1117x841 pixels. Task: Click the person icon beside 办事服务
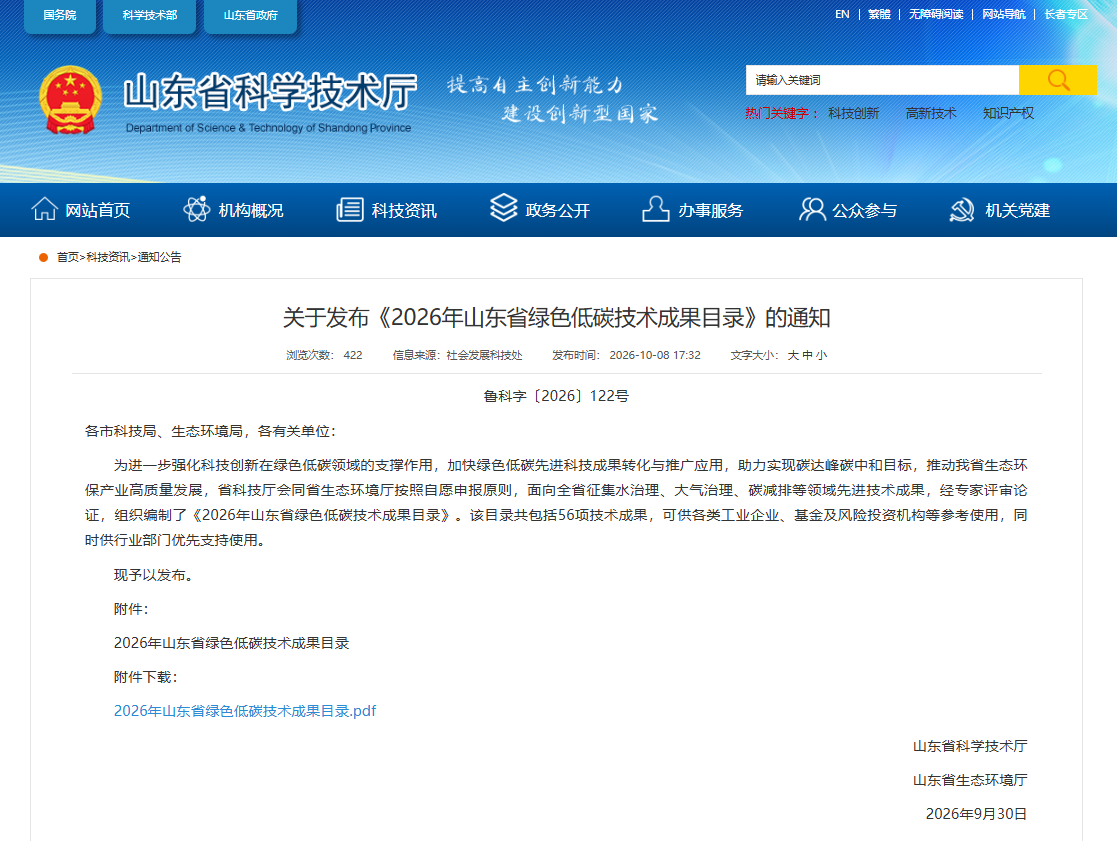coord(656,209)
